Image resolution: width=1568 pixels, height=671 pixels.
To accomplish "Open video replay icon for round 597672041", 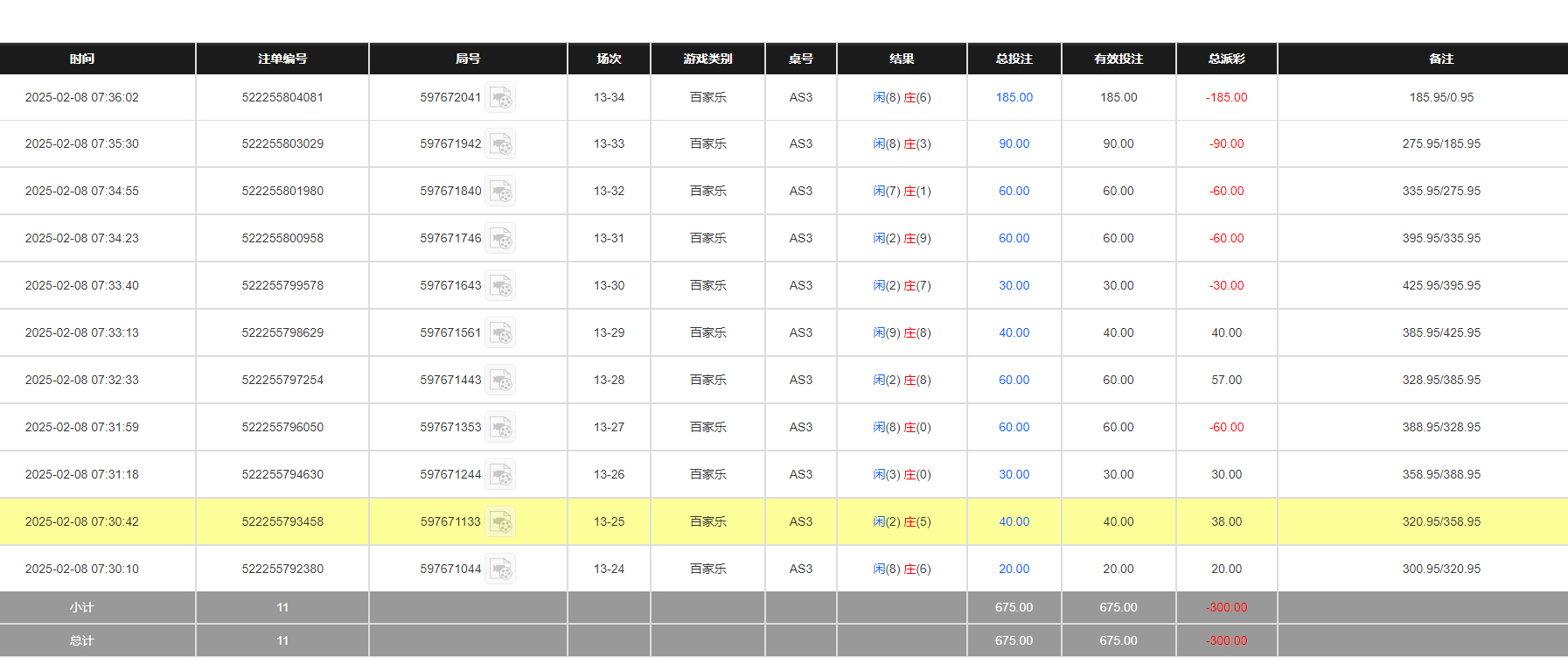I will pyautogui.click(x=500, y=97).
